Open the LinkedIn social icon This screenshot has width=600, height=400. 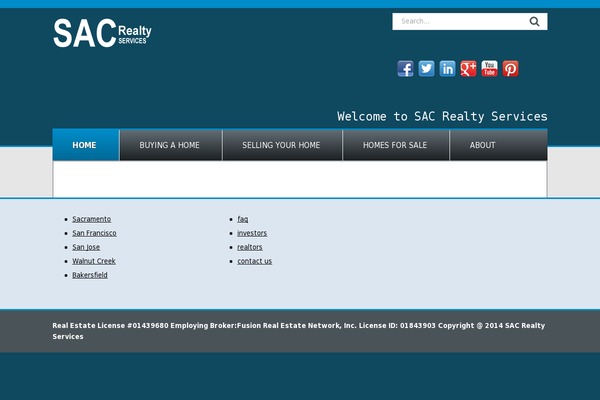point(447,69)
